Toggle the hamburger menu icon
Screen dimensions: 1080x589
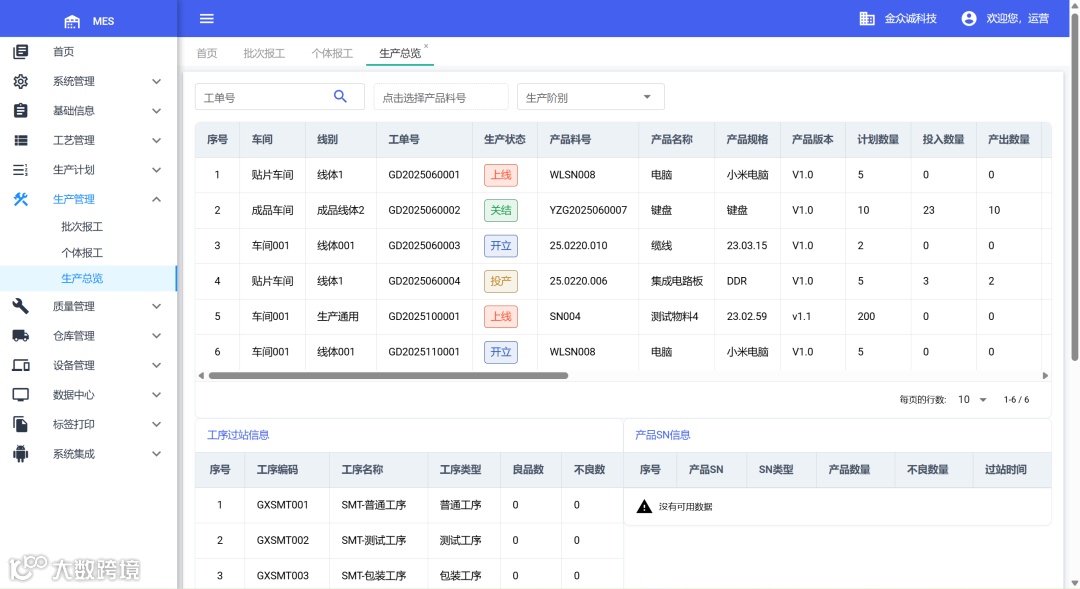(x=207, y=19)
